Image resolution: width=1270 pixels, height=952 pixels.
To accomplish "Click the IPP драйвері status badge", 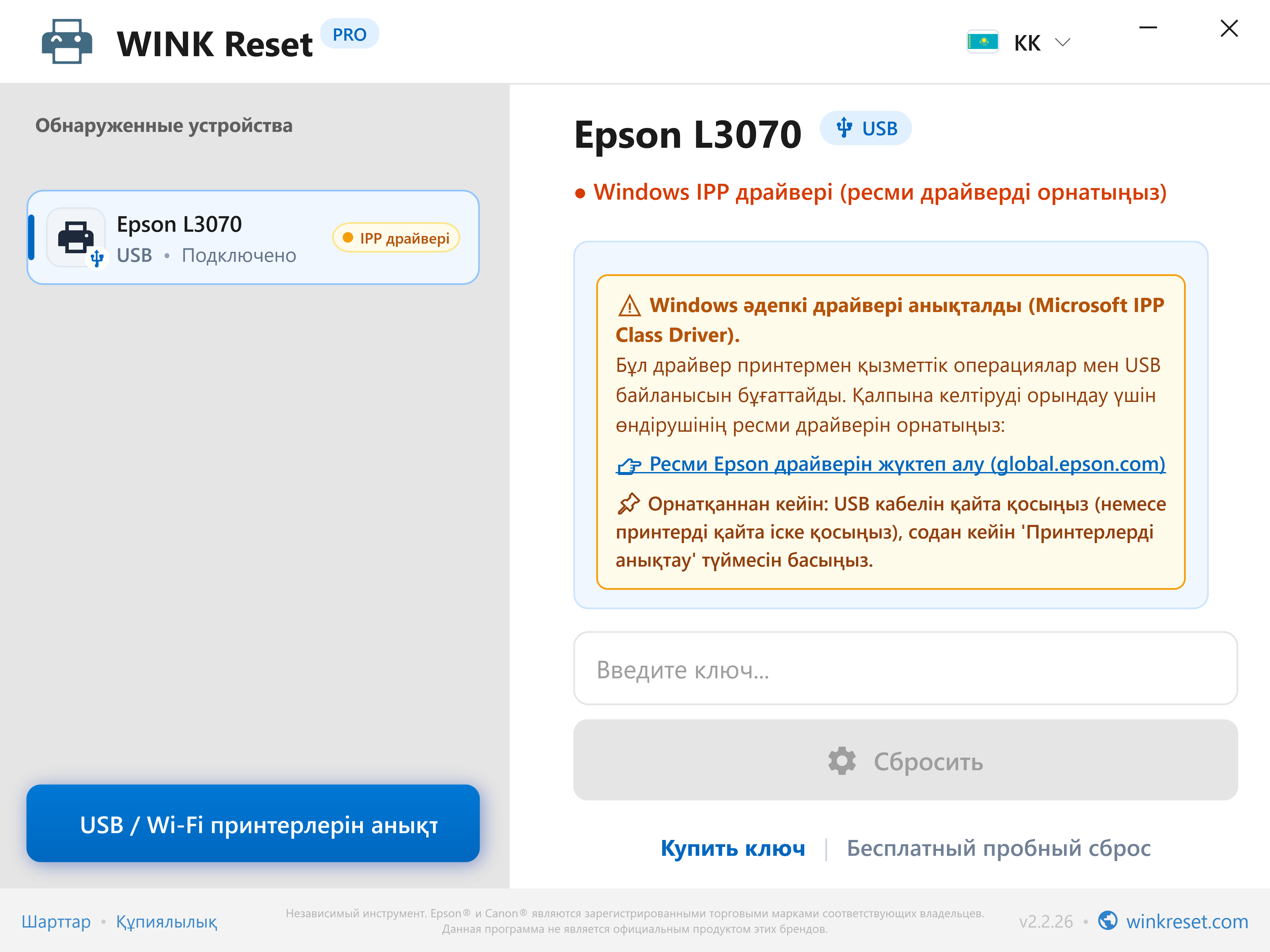I will (396, 238).
